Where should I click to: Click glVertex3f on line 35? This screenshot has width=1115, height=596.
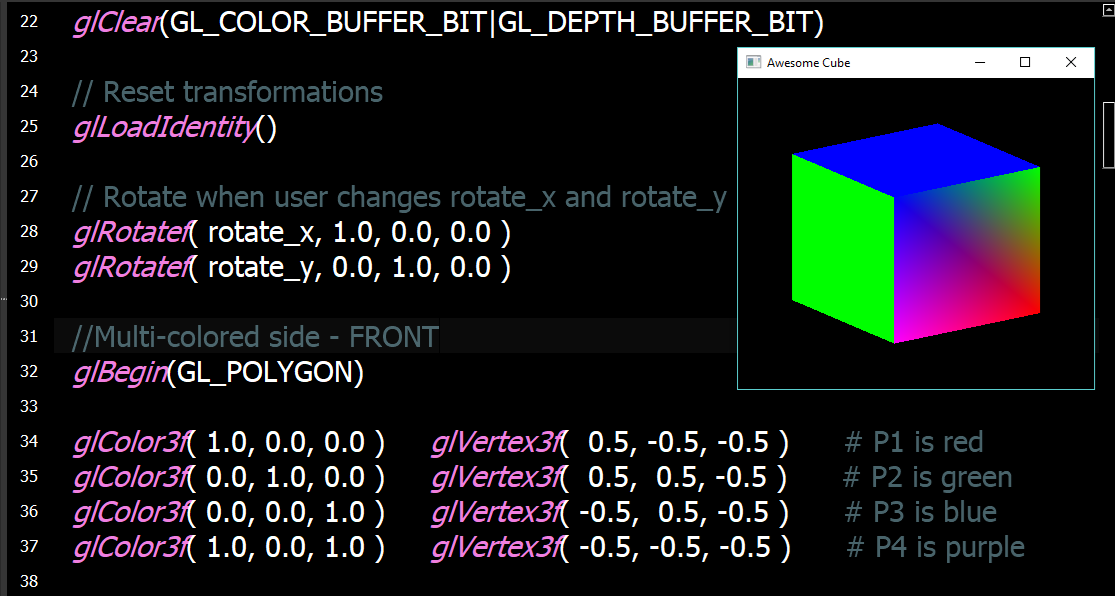click(x=495, y=477)
